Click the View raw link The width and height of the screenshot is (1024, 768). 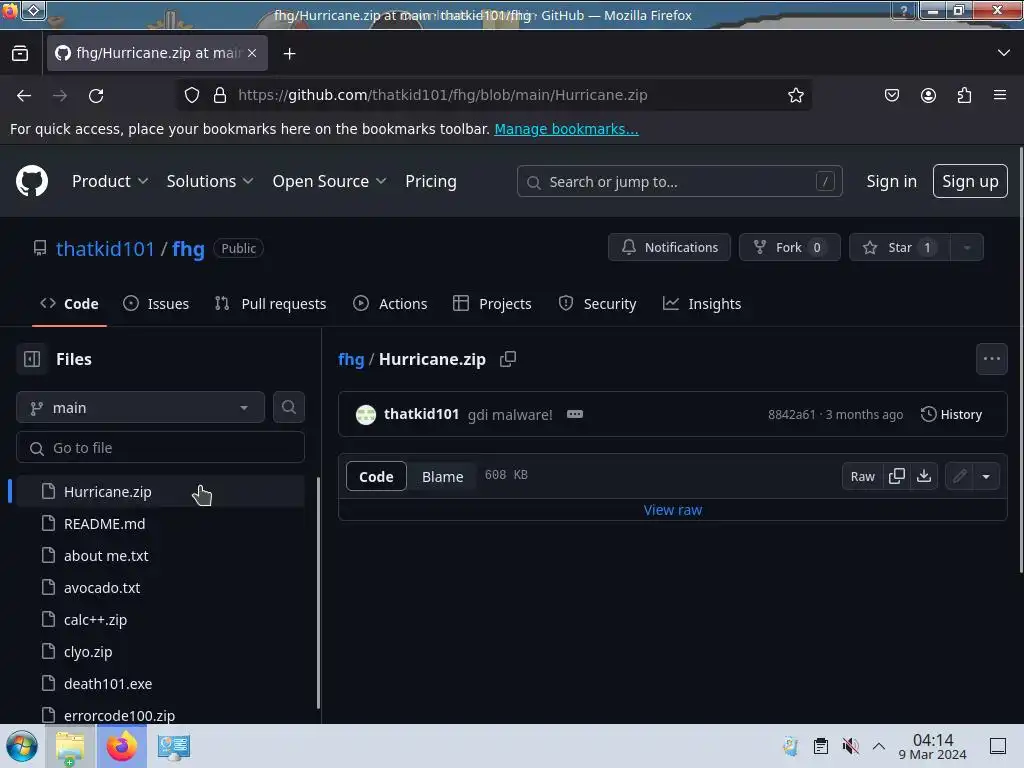click(x=673, y=510)
